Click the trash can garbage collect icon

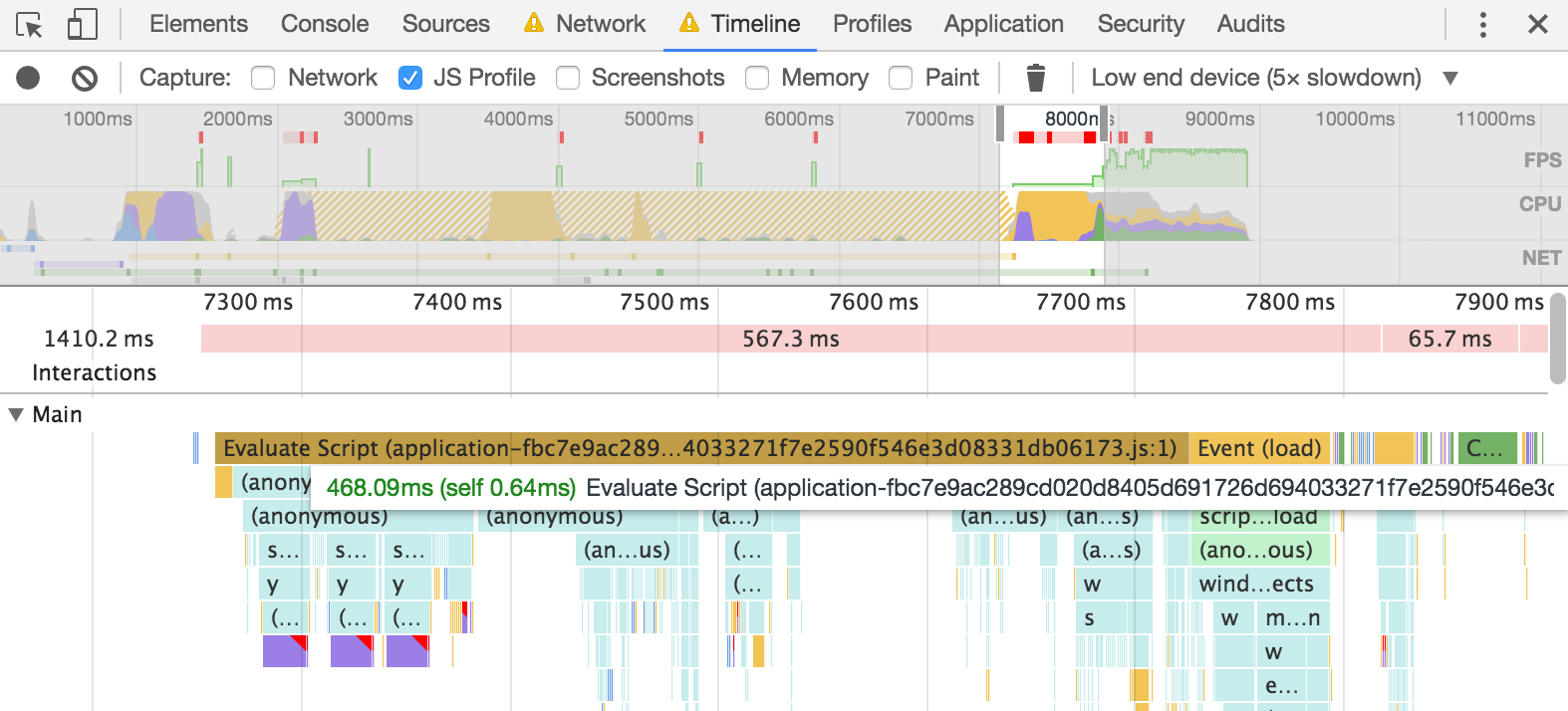point(1036,78)
